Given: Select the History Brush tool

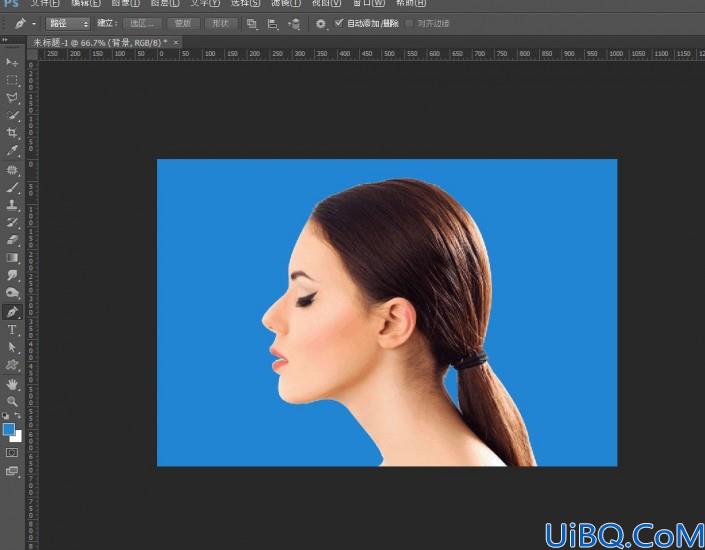Looking at the screenshot, I should tap(12, 223).
